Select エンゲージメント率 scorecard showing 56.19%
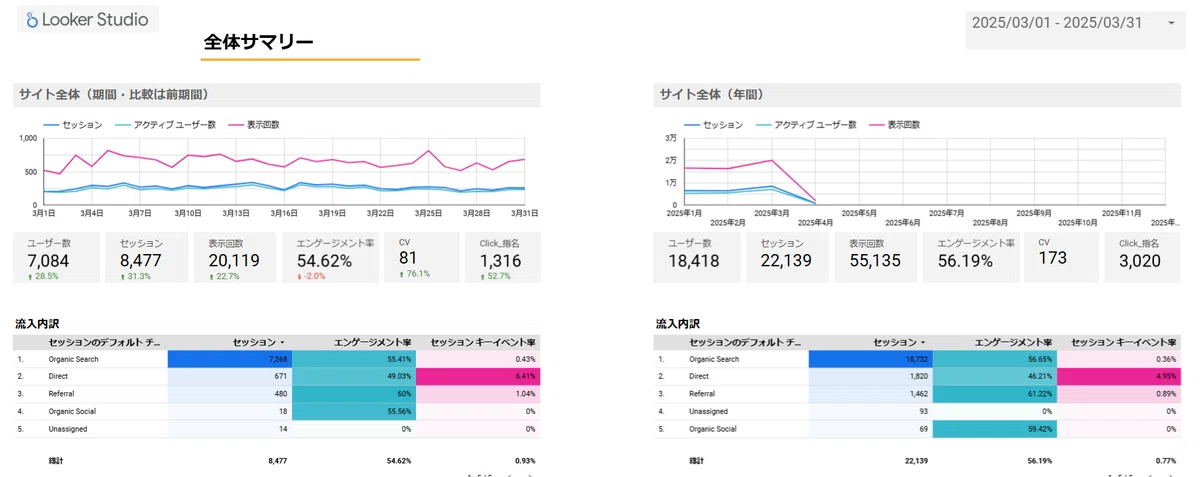This screenshot has height=477, width=1200. [973, 258]
